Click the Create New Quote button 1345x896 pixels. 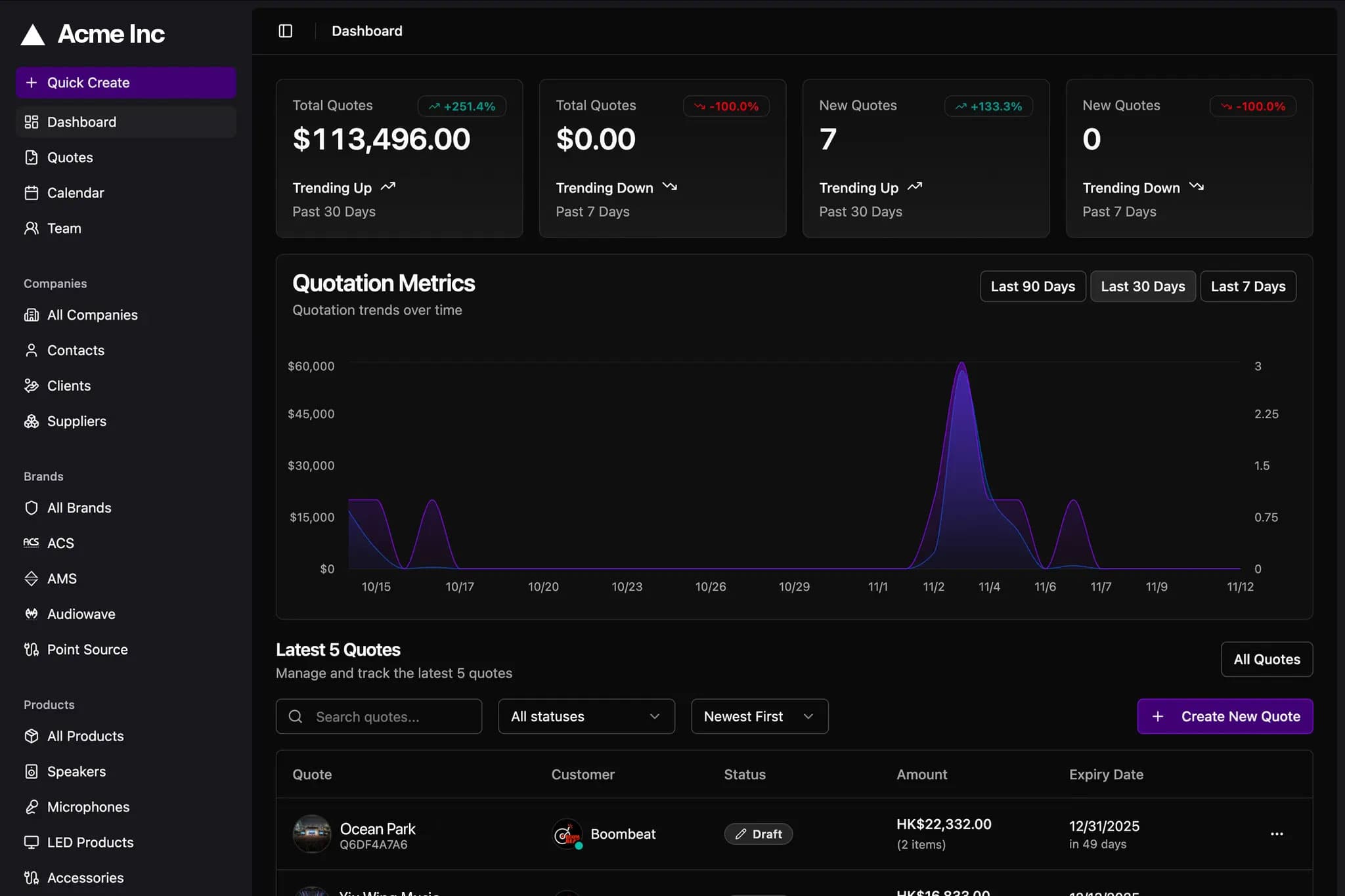click(1224, 716)
